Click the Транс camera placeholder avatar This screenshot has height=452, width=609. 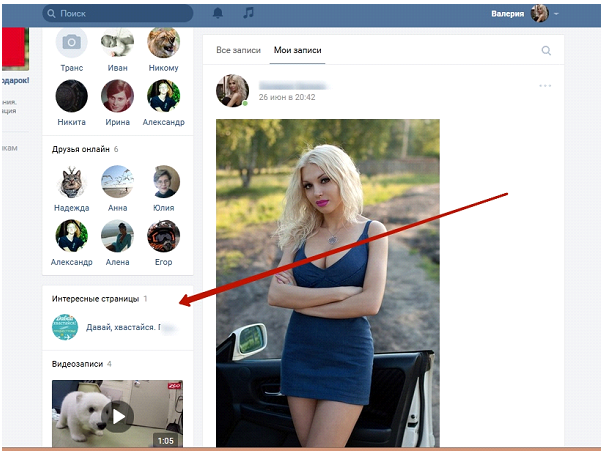[x=71, y=42]
